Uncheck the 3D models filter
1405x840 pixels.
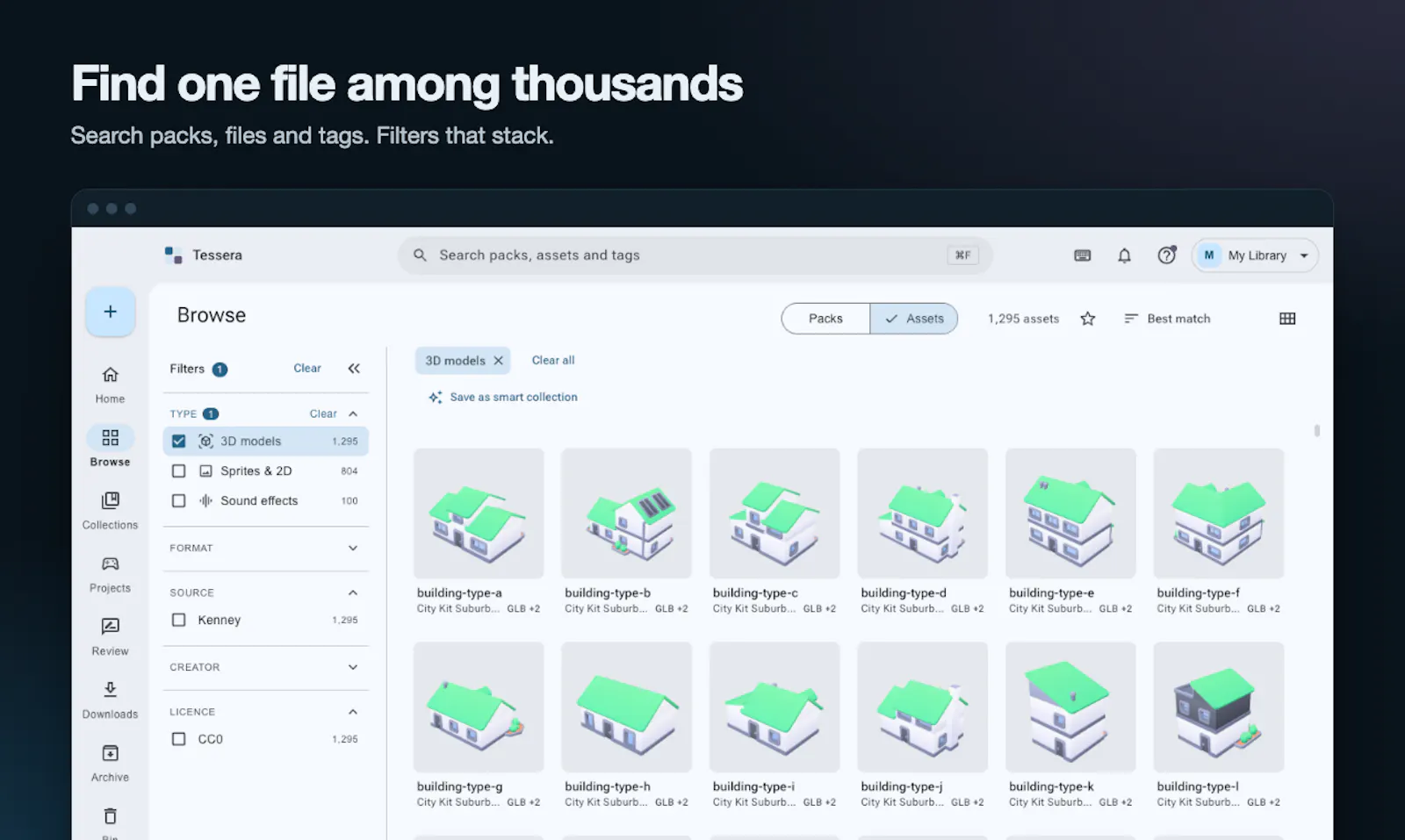(x=178, y=442)
